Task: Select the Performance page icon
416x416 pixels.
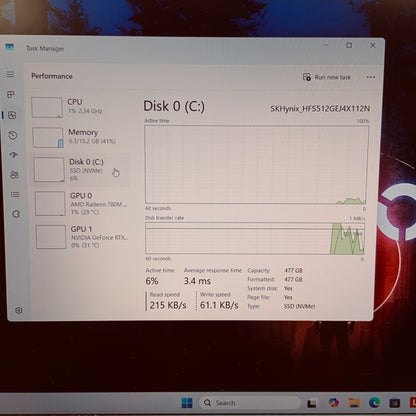Action: click(12, 115)
